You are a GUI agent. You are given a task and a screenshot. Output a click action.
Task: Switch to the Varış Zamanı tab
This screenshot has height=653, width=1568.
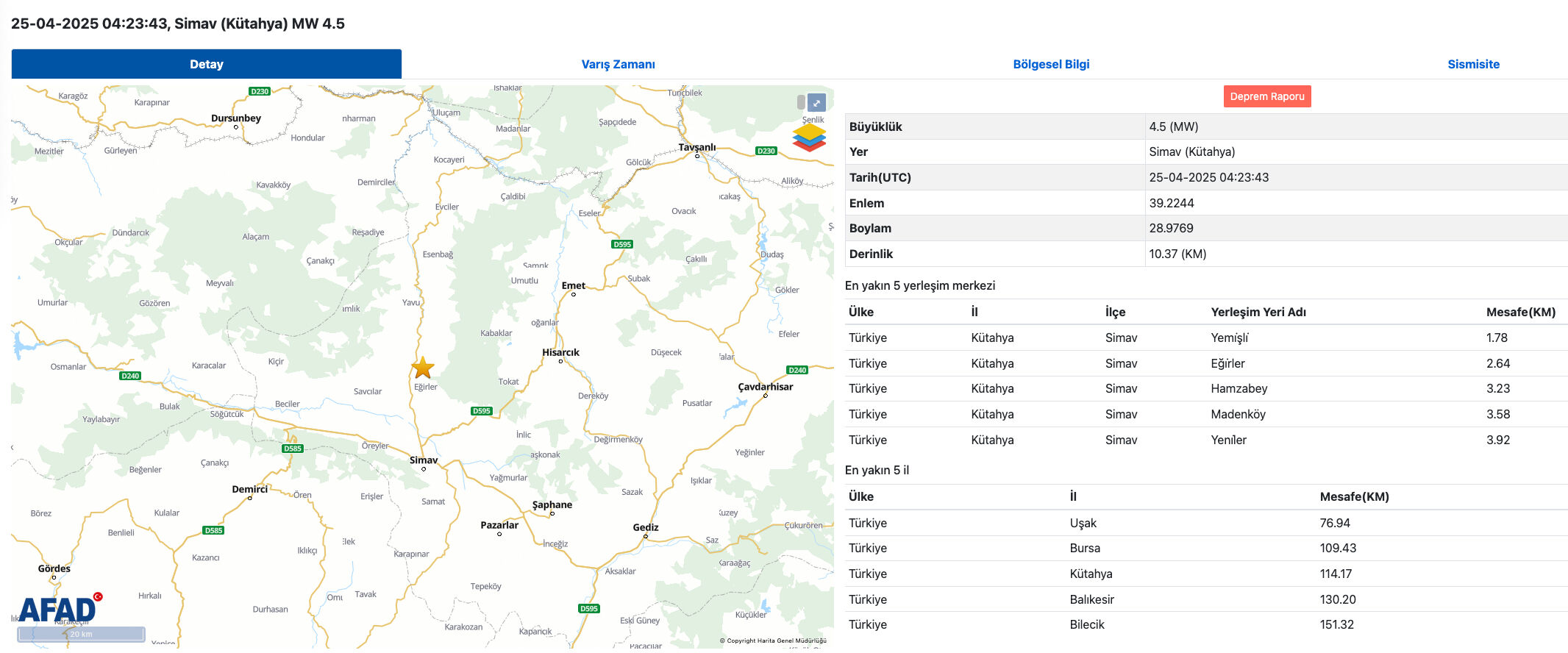[618, 64]
